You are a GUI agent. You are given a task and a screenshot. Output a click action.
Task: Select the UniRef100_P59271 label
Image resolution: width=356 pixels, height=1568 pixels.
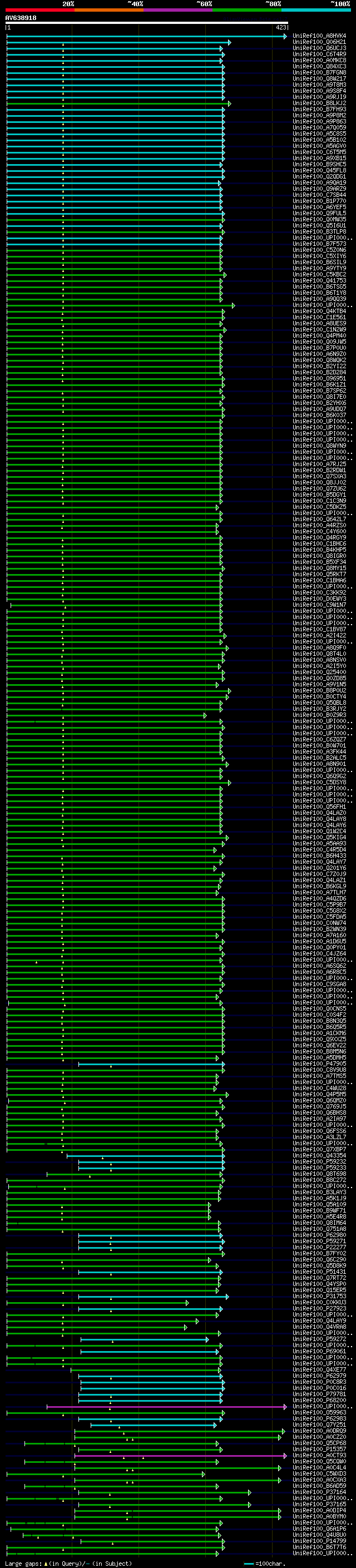click(x=319, y=1241)
